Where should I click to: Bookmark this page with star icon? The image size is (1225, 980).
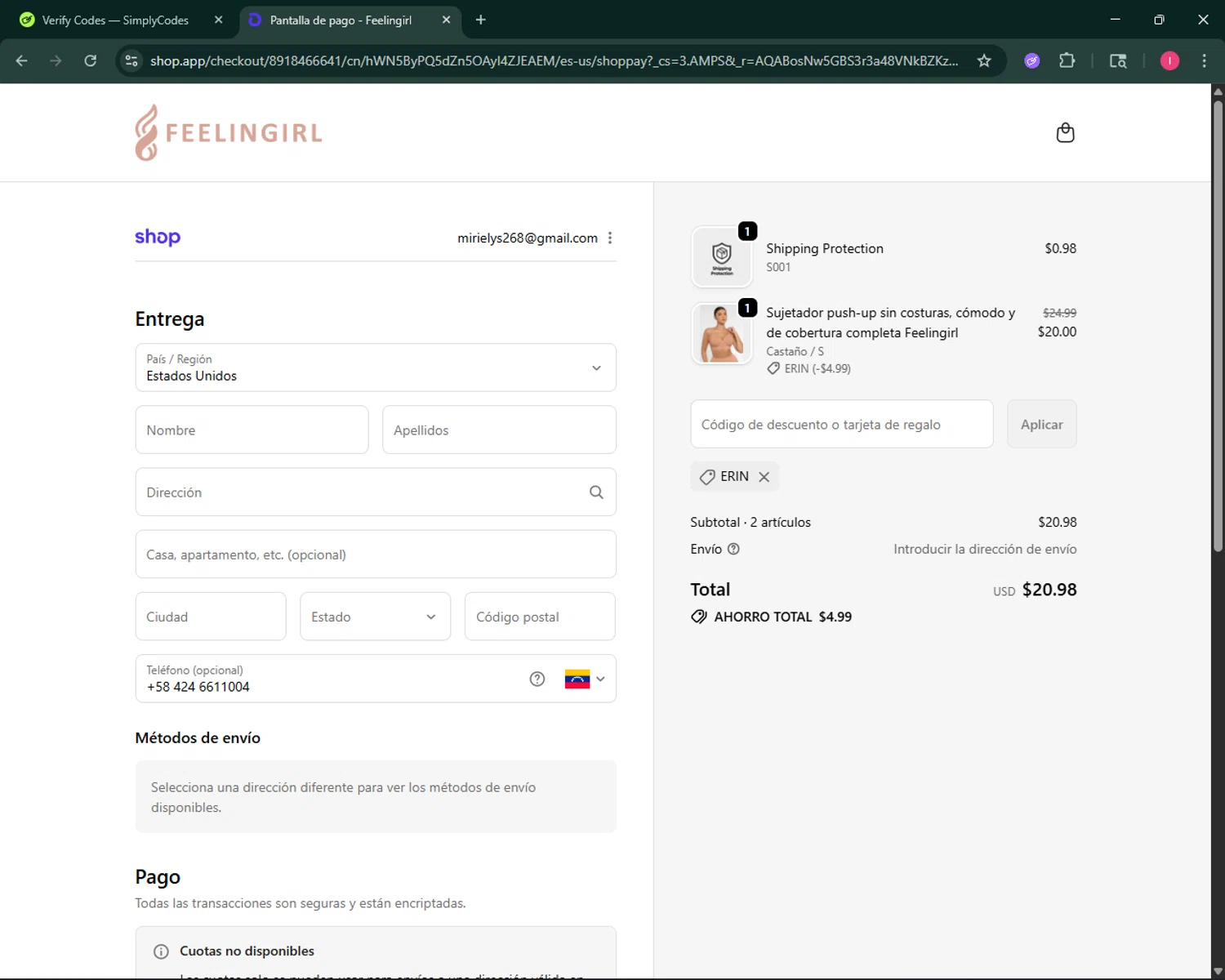pyautogui.click(x=984, y=60)
